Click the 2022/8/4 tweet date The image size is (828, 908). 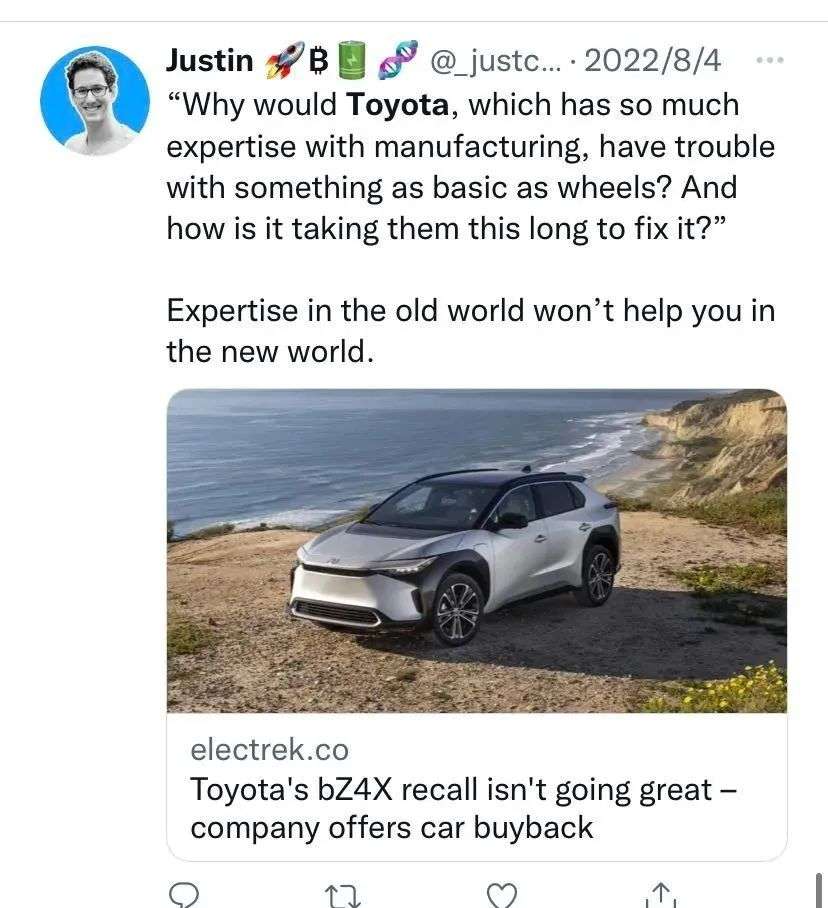click(x=653, y=60)
